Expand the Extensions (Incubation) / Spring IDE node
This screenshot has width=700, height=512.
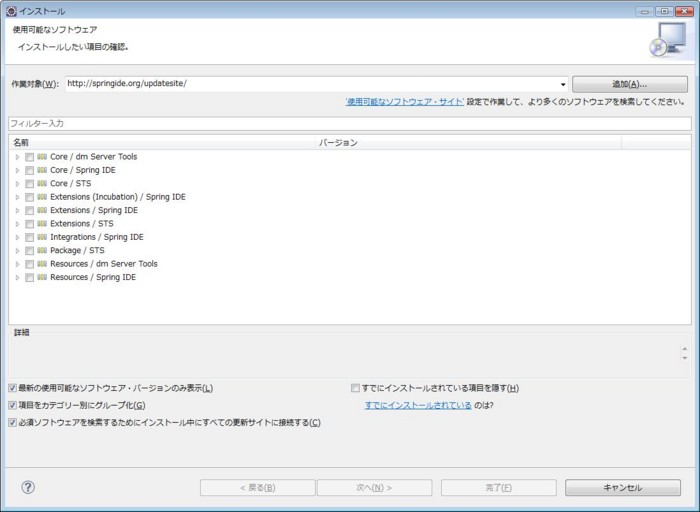tap(17, 197)
